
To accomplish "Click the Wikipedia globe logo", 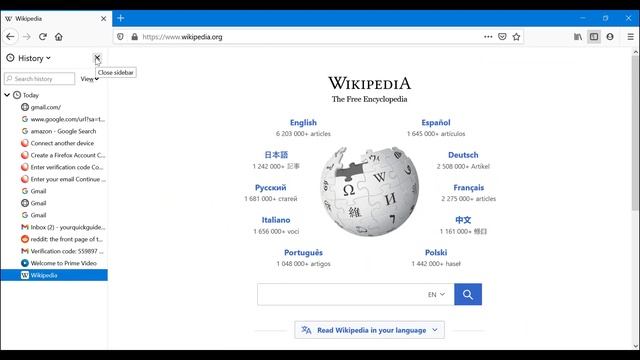I will (369, 191).
